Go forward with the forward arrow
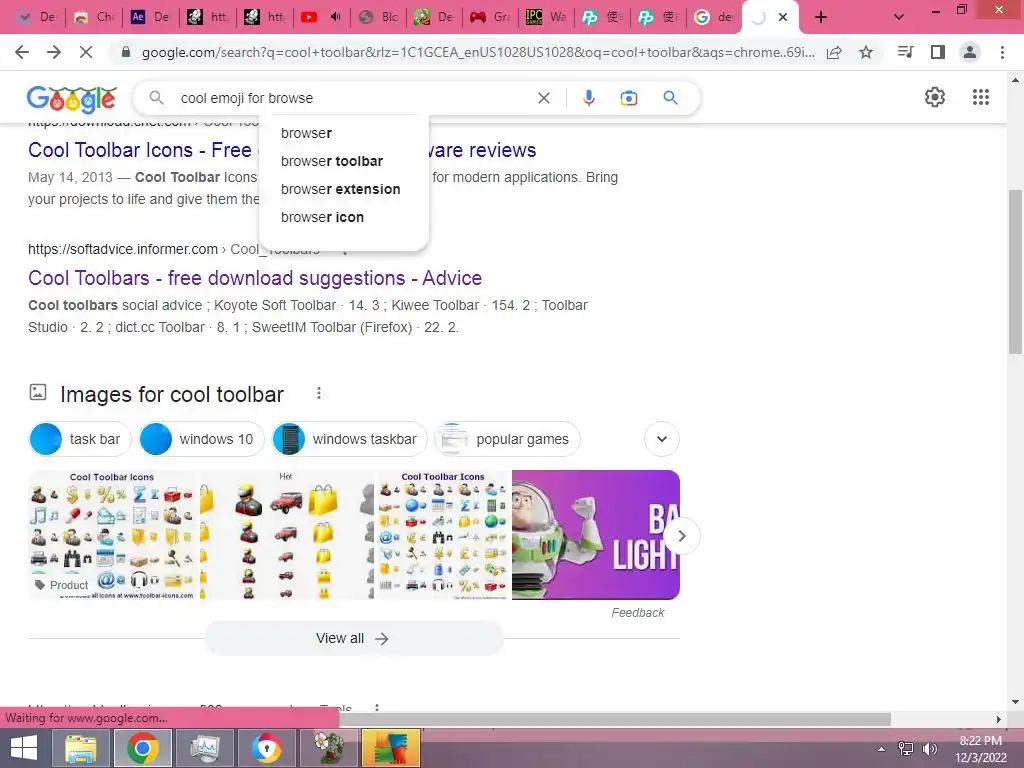 tap(54, 52)
